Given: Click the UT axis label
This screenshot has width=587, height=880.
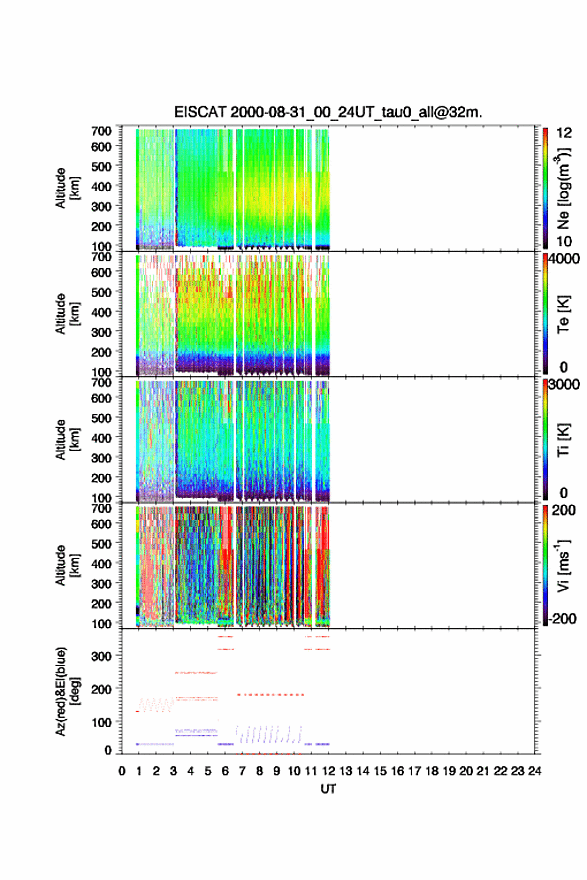Looking at the screenshot, I should point(328,789).
